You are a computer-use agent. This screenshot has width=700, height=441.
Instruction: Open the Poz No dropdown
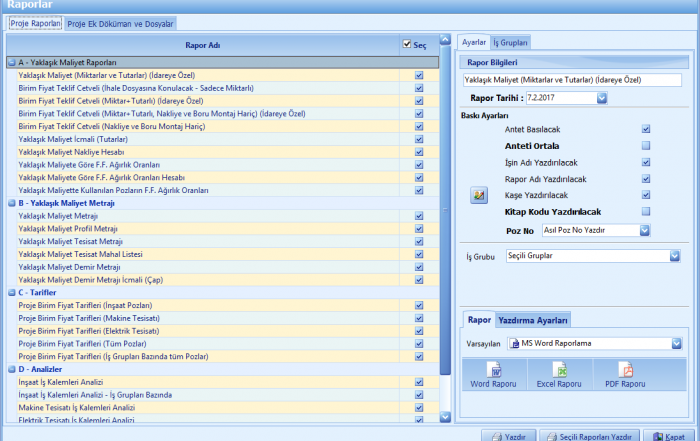[645, 230]
